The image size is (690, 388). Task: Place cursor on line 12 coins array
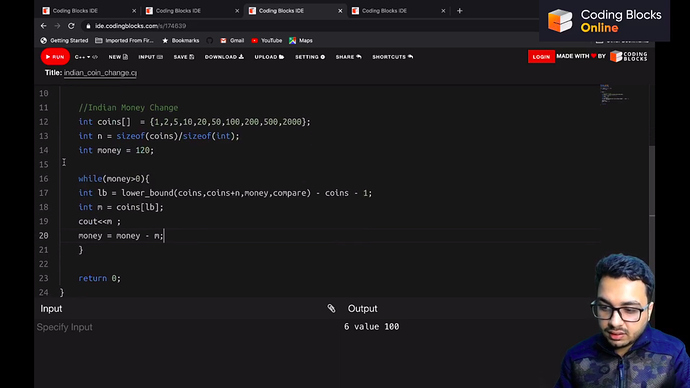pos(194,122)
